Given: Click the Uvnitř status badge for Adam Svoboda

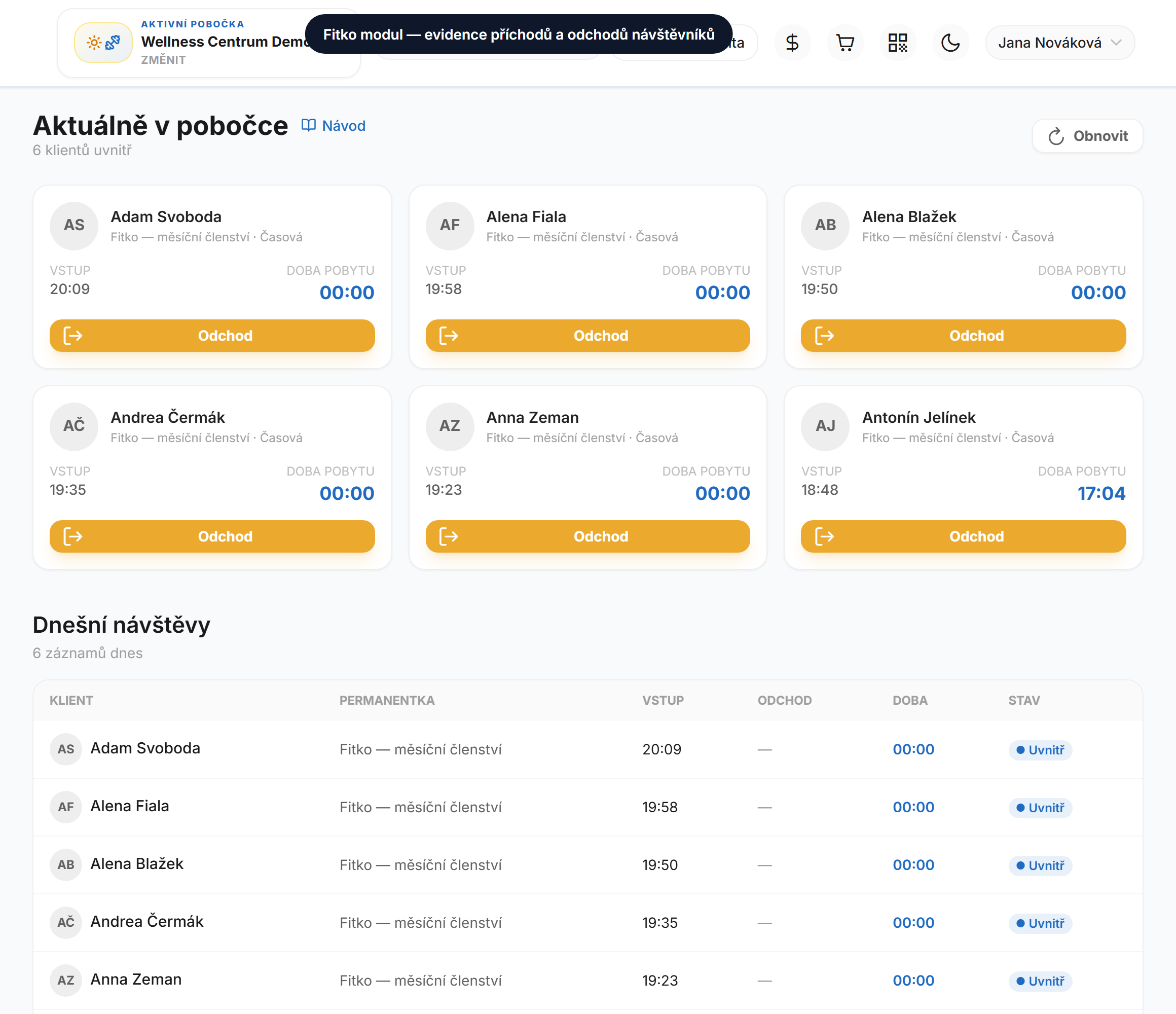Looking at the screenshot, I should point(1040,750).
